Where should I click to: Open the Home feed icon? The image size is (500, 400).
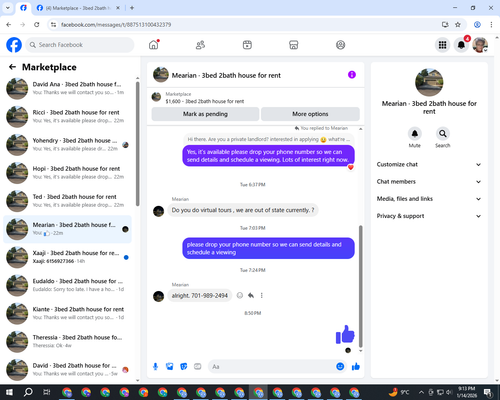click(x=154, y=45)
